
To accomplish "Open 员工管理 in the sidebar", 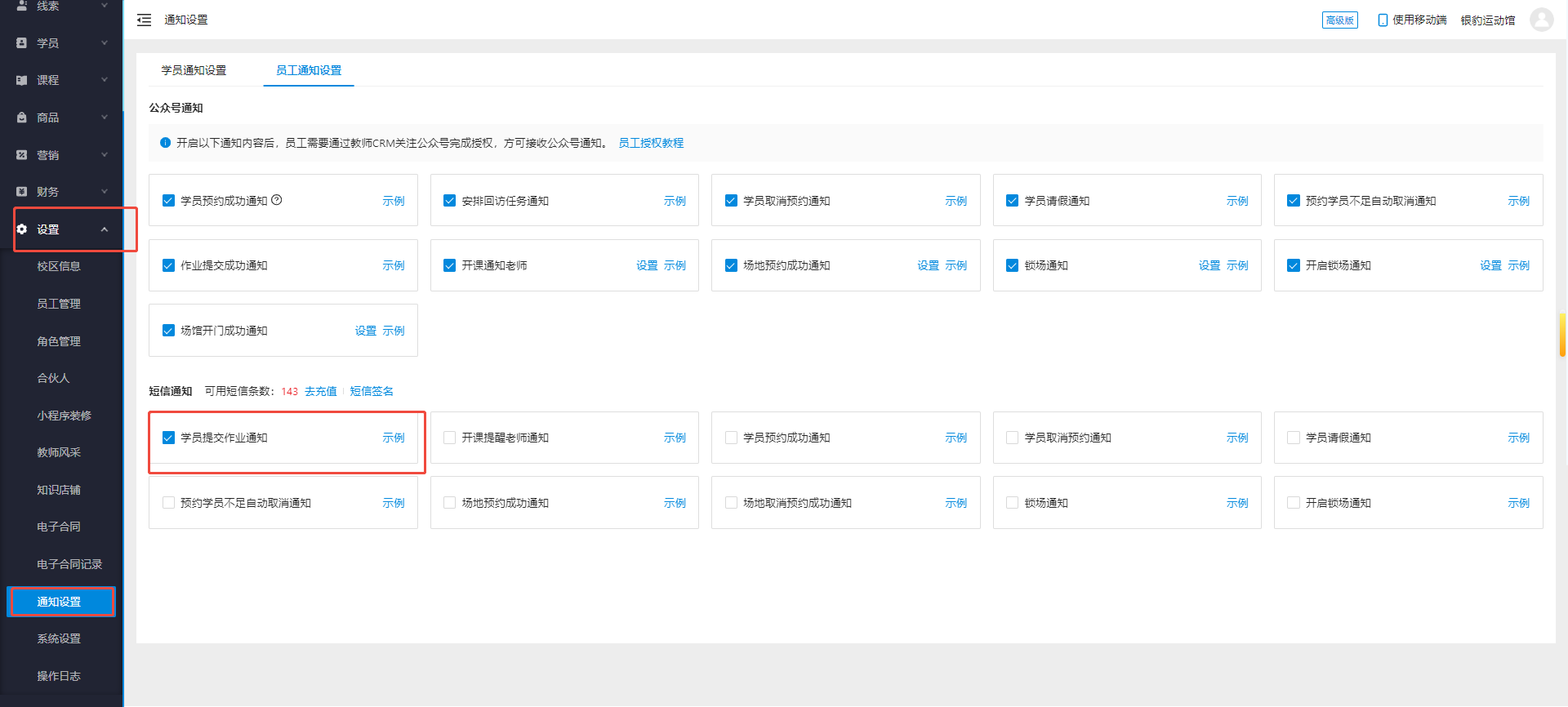I will click(x=59, y=304).
